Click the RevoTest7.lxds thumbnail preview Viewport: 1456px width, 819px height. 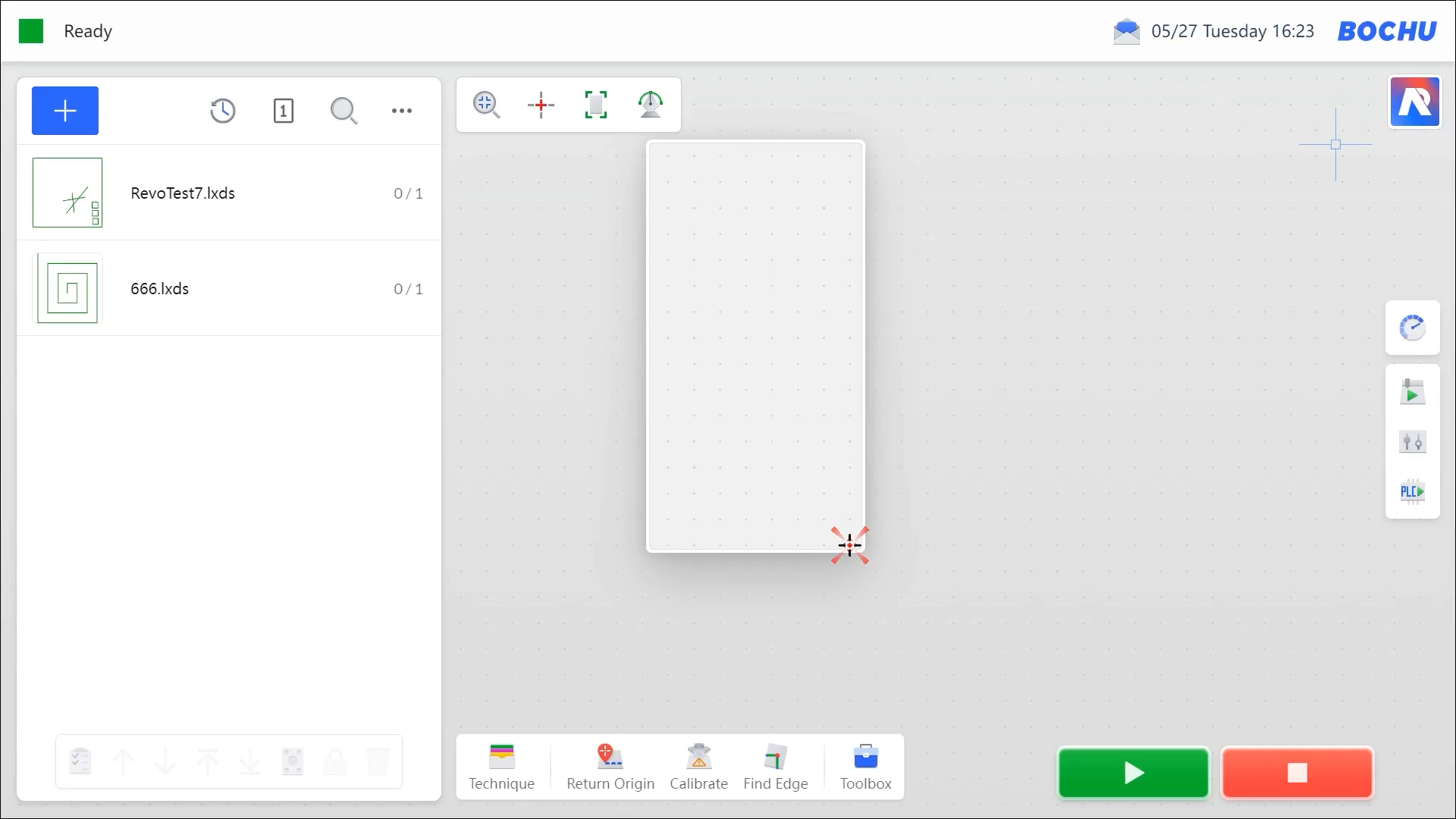click(67, 193)
